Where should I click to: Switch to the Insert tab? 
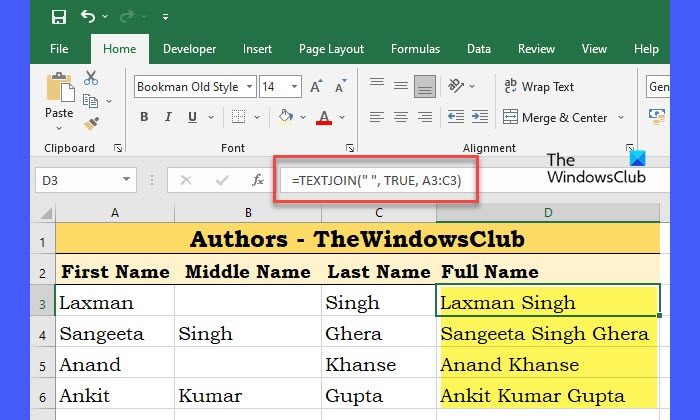pyautogui.click(x=257, y=49)
